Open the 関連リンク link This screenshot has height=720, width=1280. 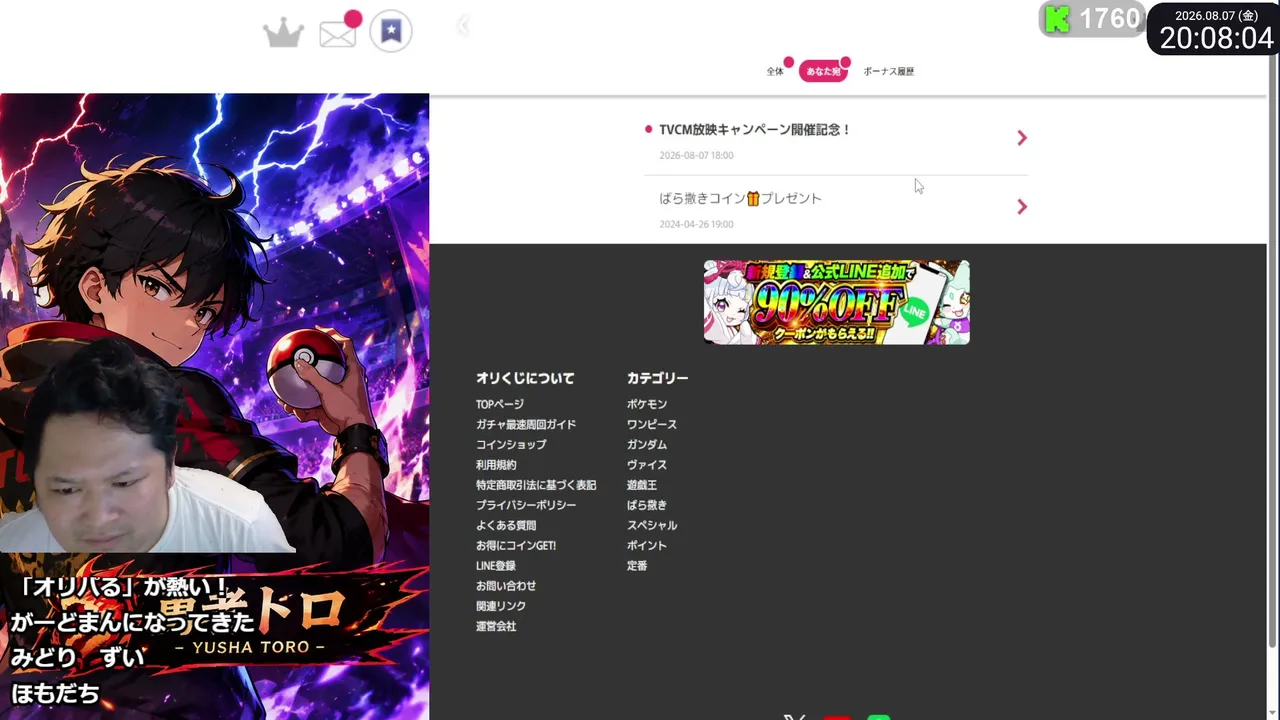(501, 606)
